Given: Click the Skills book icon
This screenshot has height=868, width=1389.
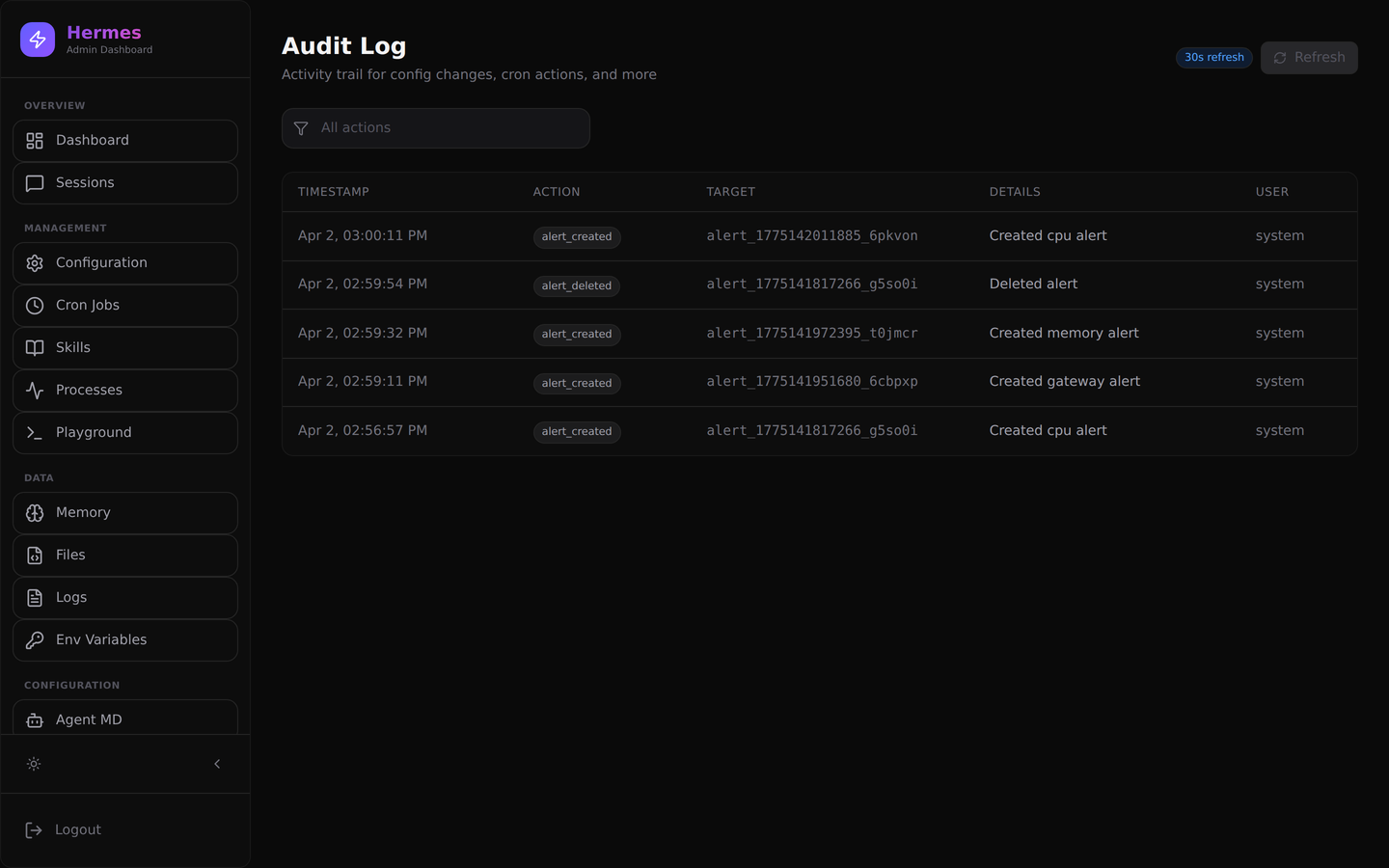Looking at the screenshot, I should [x=35, y=348].
